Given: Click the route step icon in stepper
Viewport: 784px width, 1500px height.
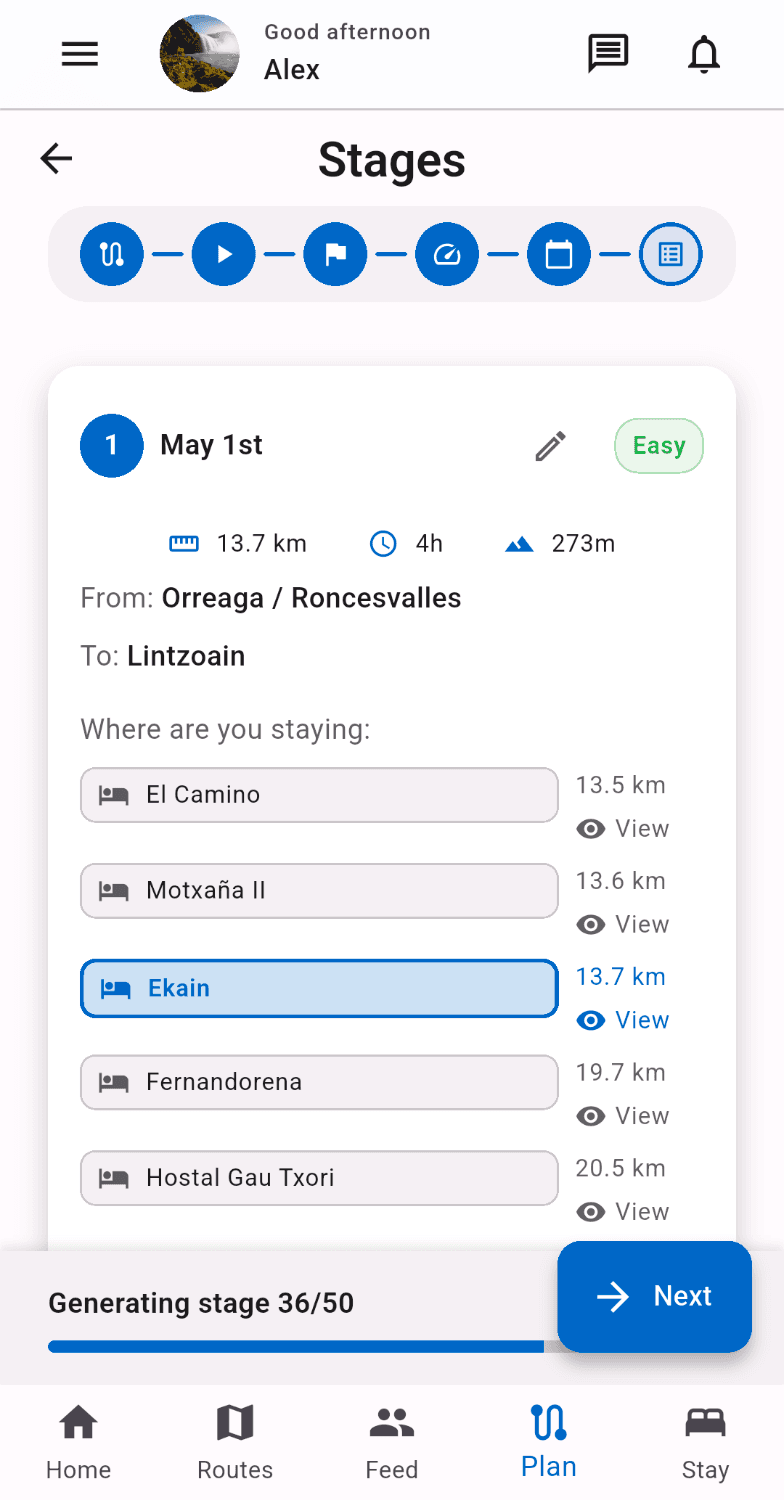Looking at the screenshot, I should (112, 254).
